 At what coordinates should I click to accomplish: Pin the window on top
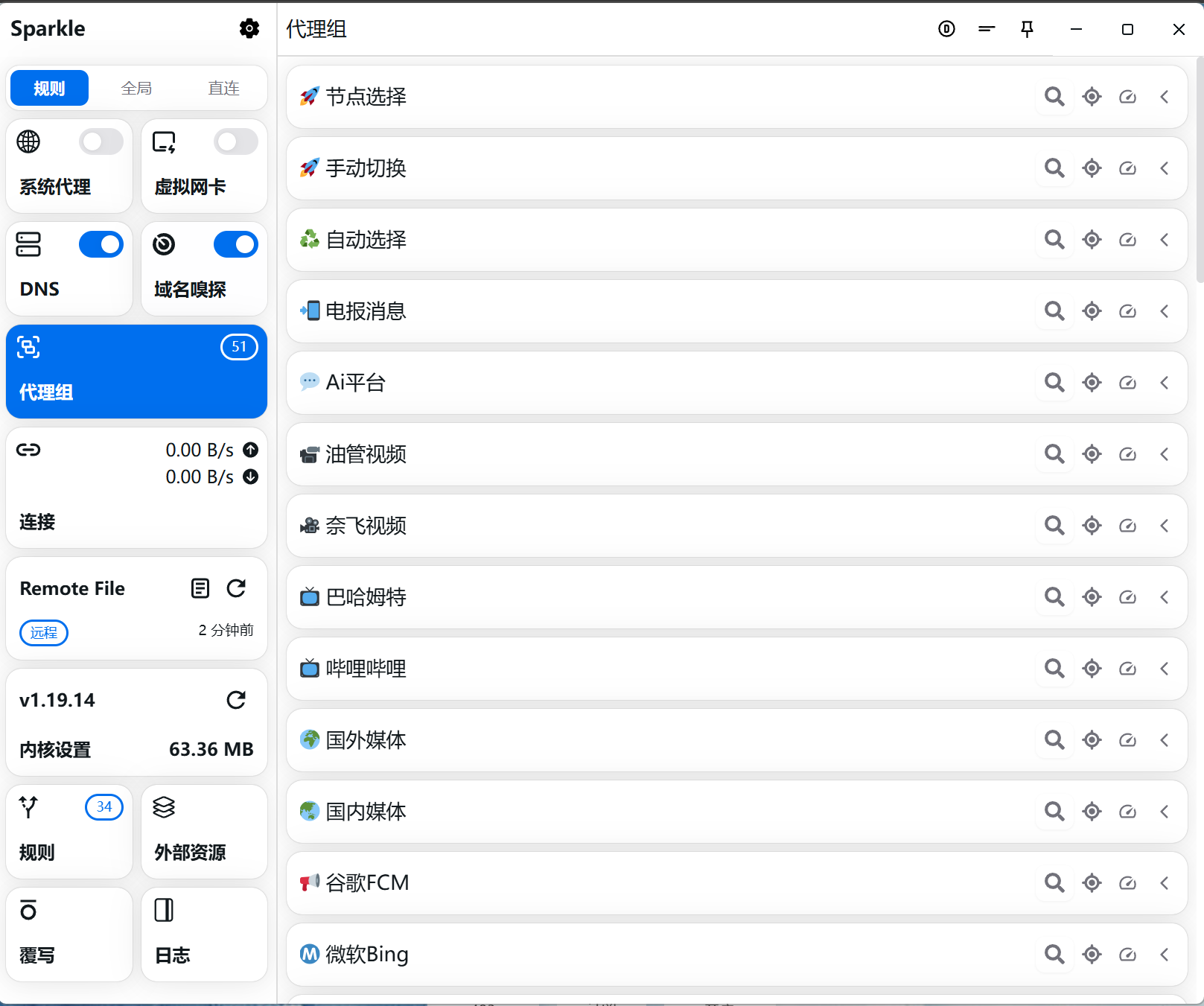(x=1027, y=29)
